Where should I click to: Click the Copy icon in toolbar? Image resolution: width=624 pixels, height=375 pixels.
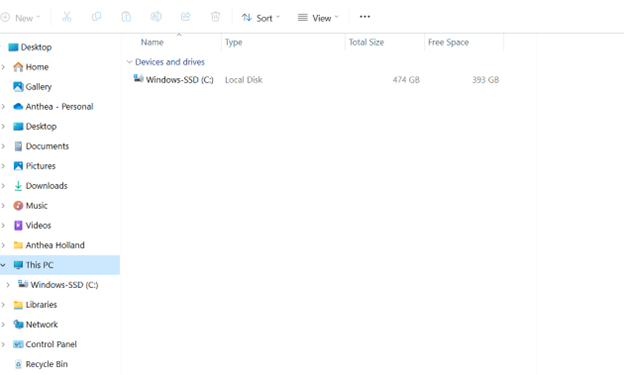coord(96,17)
